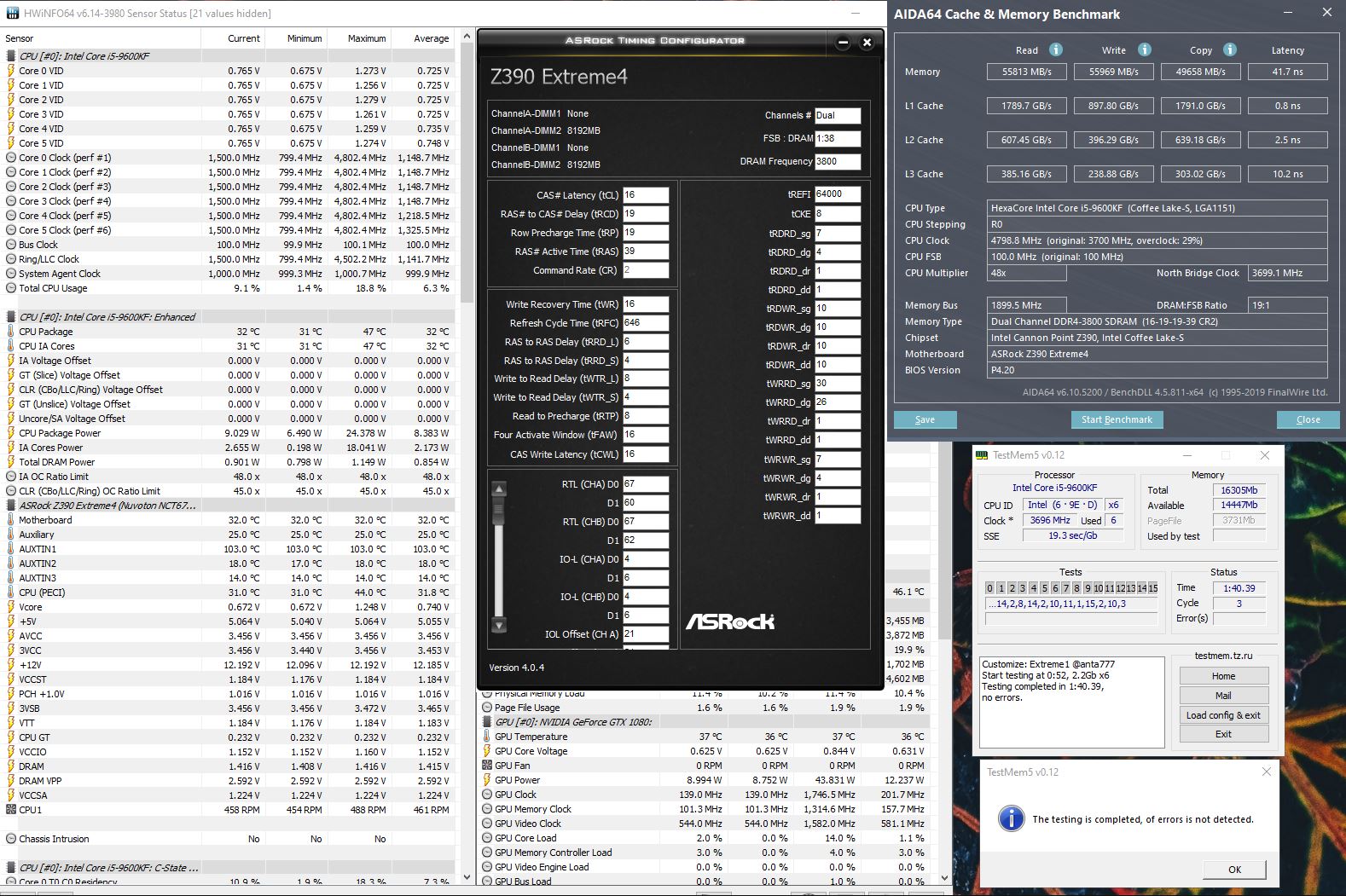This screenshot has height=896, width=1346.
Task: Click the L3 Cache Write value '238.88 GB/s'
Action: click(x=1114, y=174)
